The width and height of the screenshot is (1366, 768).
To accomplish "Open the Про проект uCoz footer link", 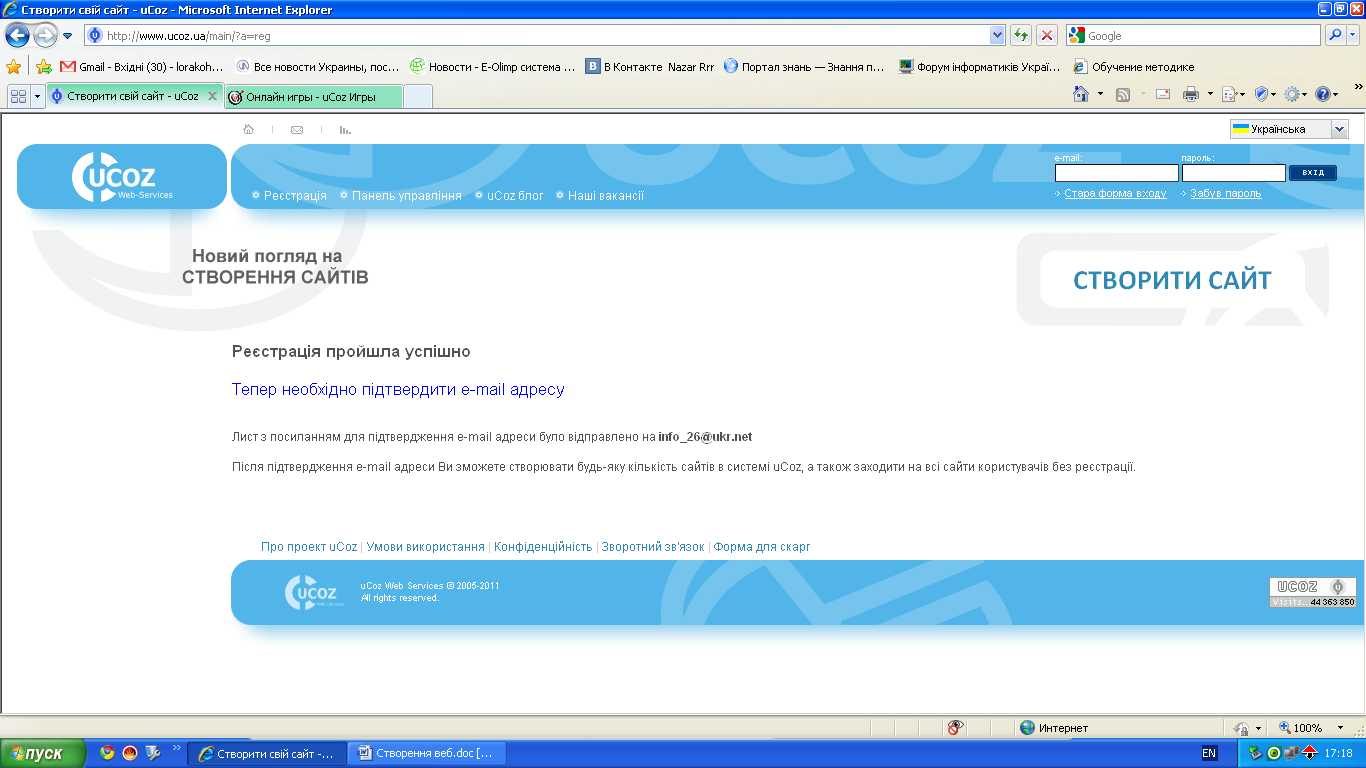I will click(x=309, y=547).
